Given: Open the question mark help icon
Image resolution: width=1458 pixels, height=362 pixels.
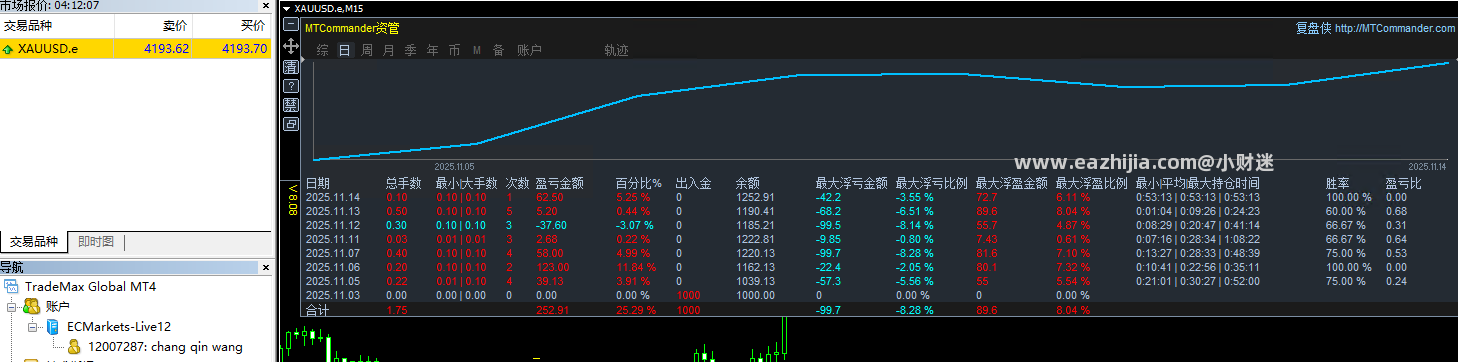Looking at the screenshot, I should 291,86.
